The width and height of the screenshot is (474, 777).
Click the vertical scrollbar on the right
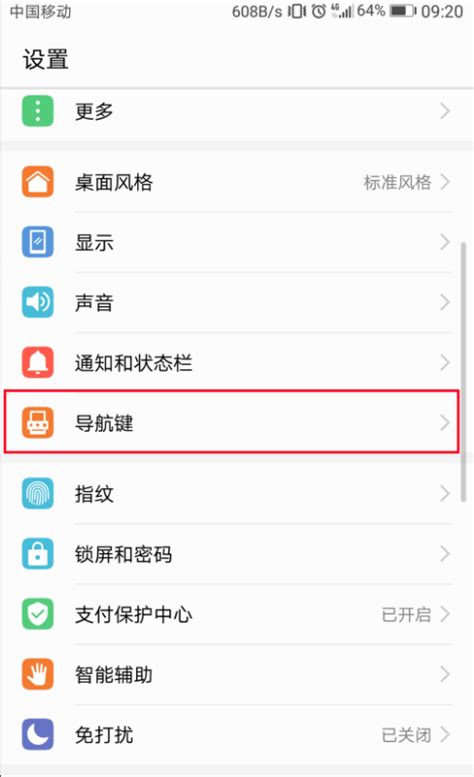click(x=464, y=372)
